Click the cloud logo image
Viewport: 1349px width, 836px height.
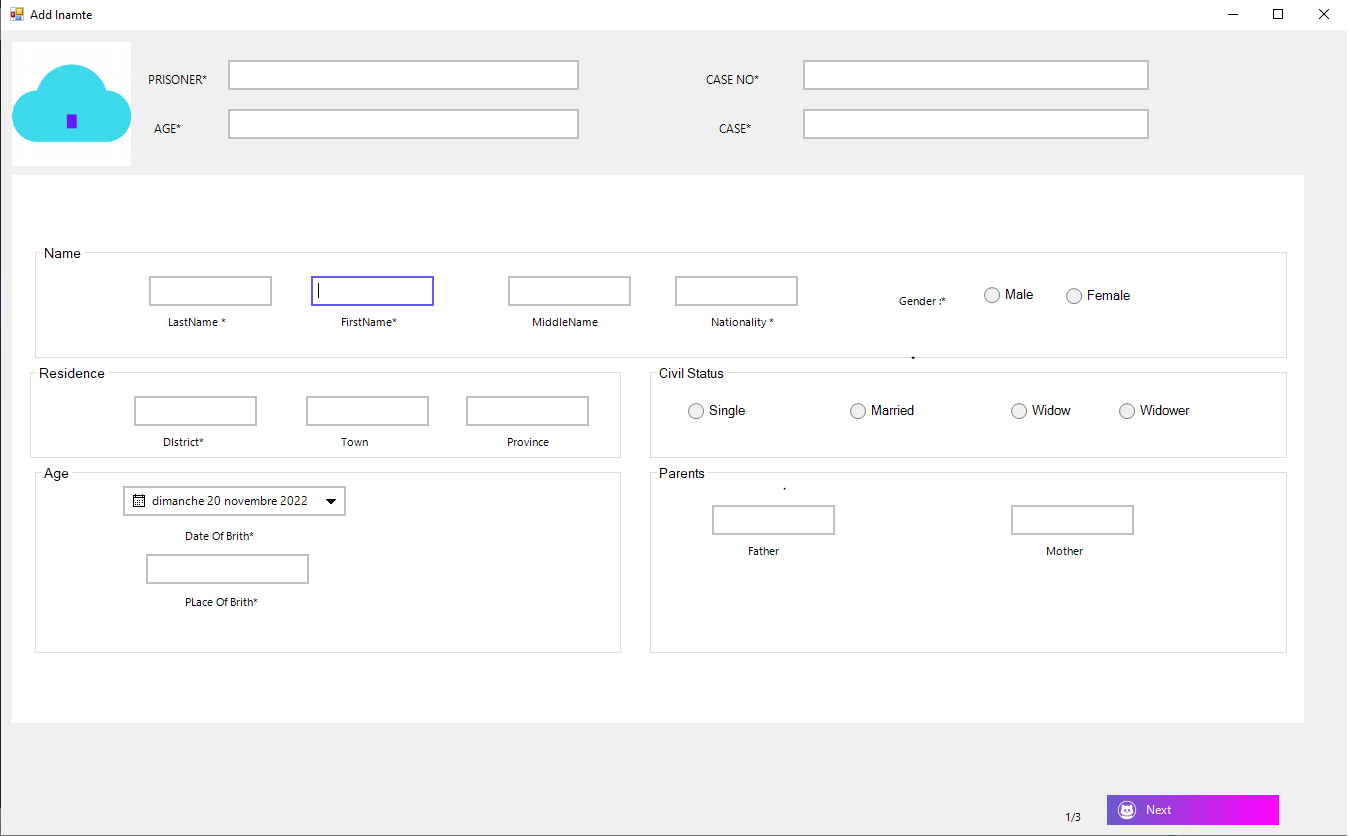[71, 103]
